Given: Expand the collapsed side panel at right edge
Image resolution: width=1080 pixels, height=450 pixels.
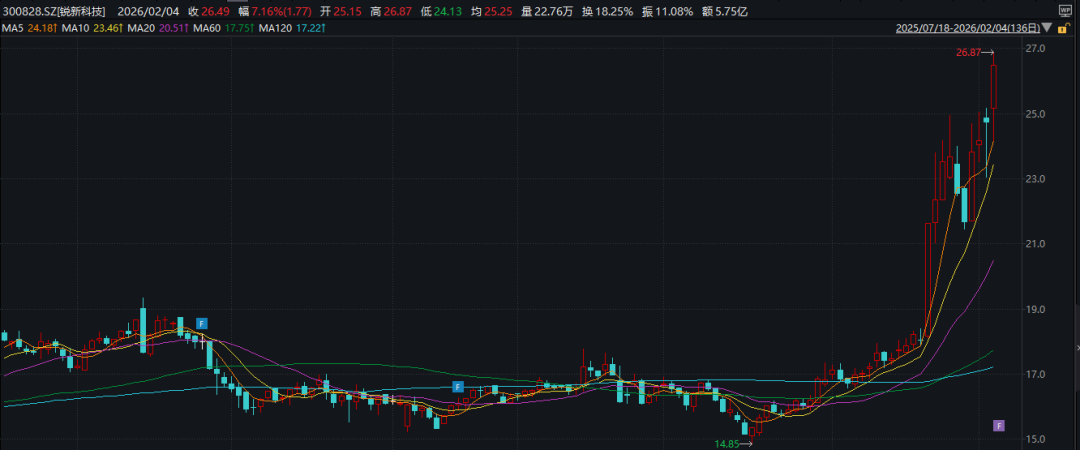Looking at the screenshot, I should (1076, 346).
